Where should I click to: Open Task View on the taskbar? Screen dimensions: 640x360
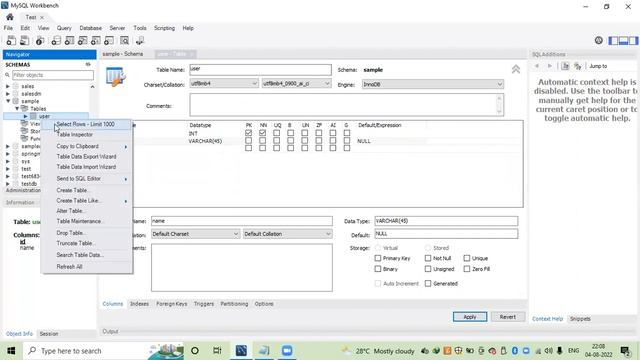tap(217, 351)
